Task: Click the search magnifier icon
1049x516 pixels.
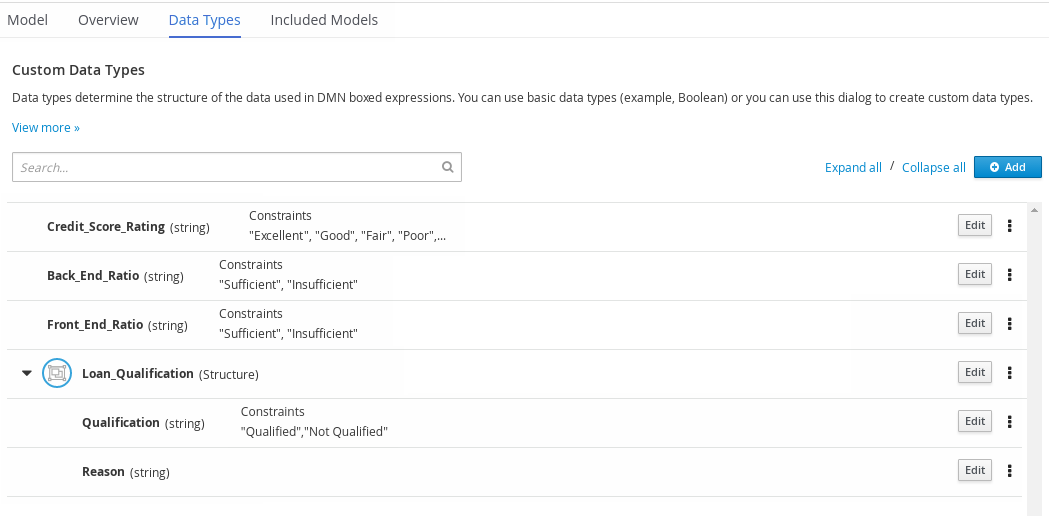Action: 449,168
